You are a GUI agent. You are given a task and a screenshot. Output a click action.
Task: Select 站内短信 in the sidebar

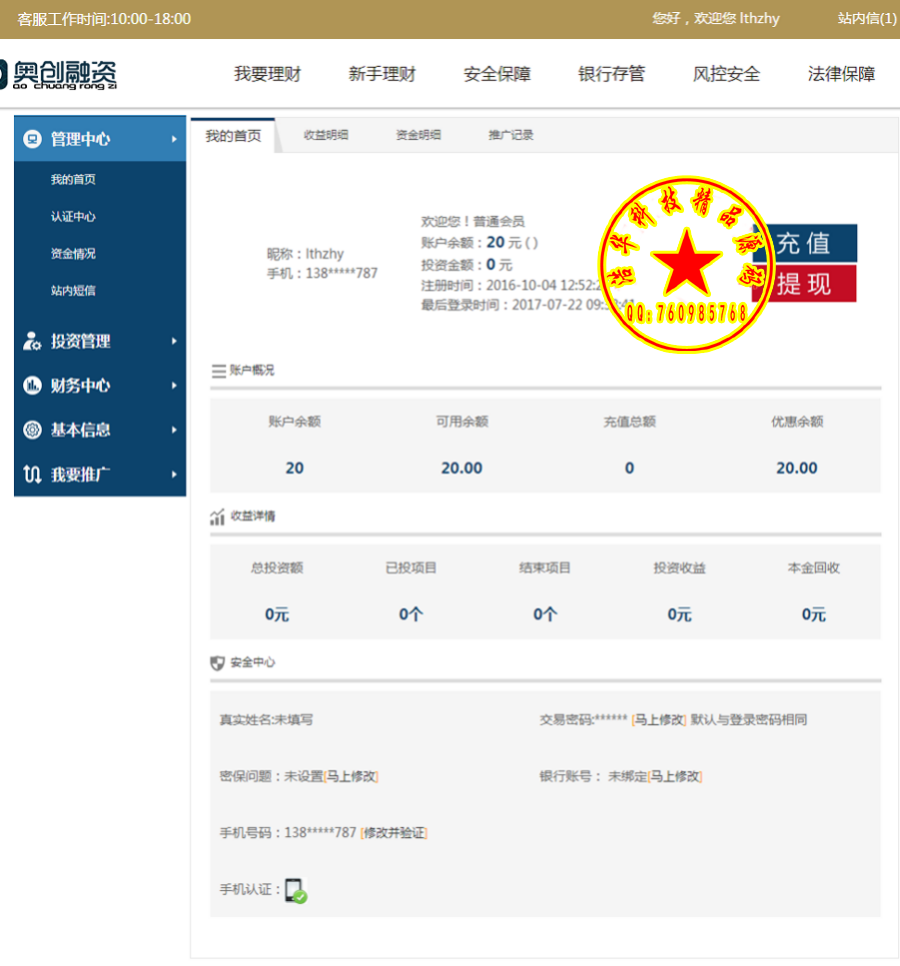point(73,290)
